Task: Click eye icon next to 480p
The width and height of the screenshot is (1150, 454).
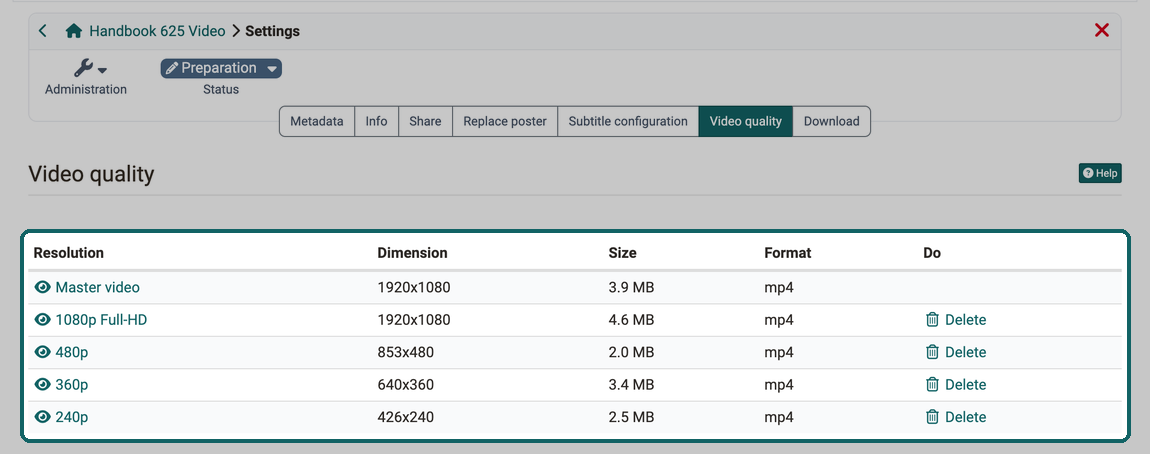Action: coord(43,352)
